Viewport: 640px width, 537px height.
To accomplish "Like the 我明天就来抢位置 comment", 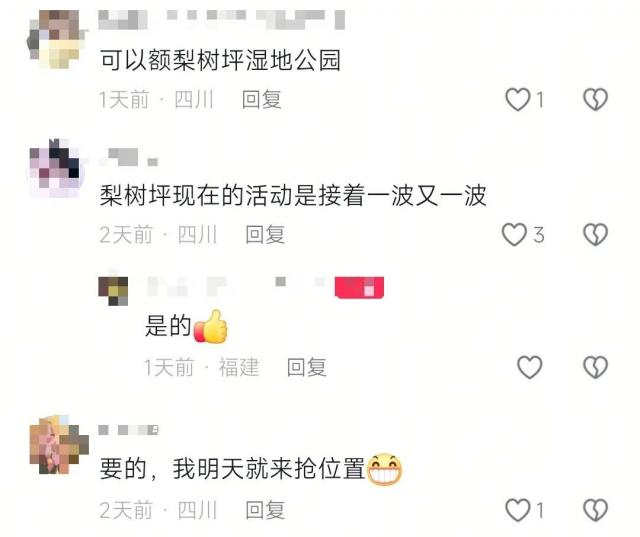I will tap(518, 510).
